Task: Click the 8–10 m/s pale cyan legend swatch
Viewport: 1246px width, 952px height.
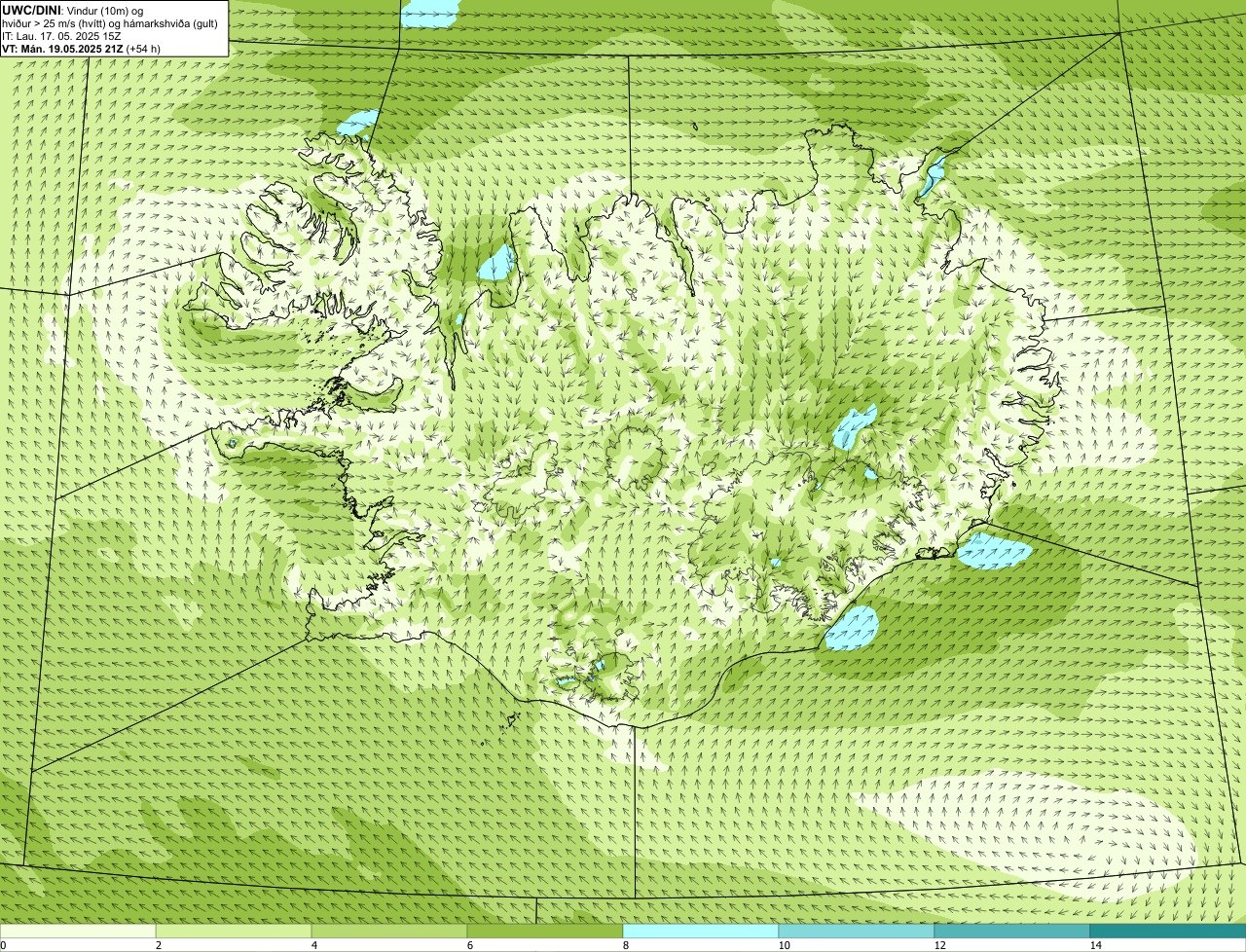Action: (x=701, y=931)
